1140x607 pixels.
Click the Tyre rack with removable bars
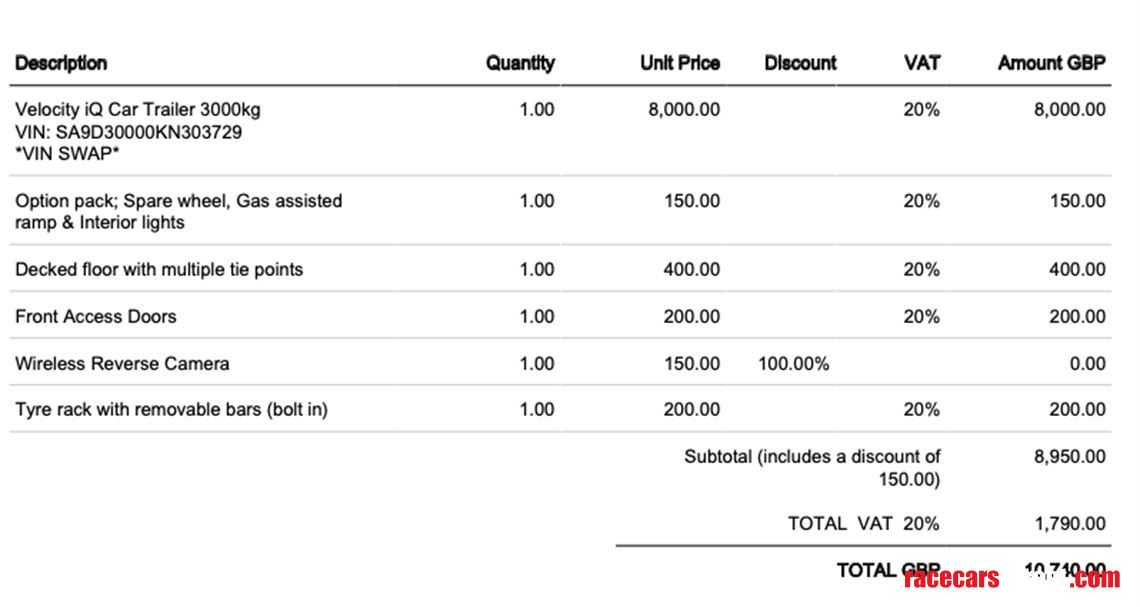click(171, 409)
